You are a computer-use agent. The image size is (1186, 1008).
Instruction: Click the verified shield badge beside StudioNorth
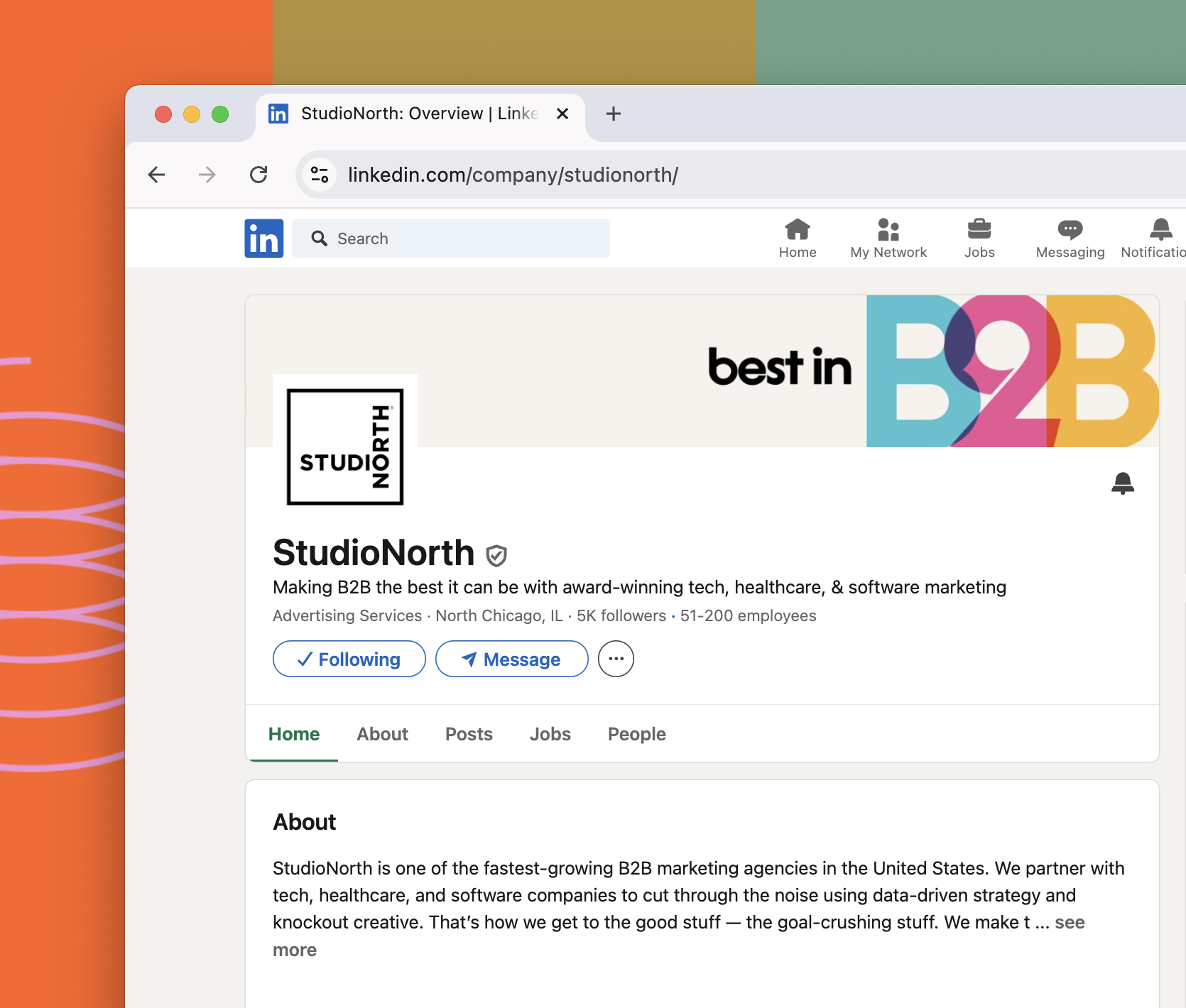click(x=496, y=555)
